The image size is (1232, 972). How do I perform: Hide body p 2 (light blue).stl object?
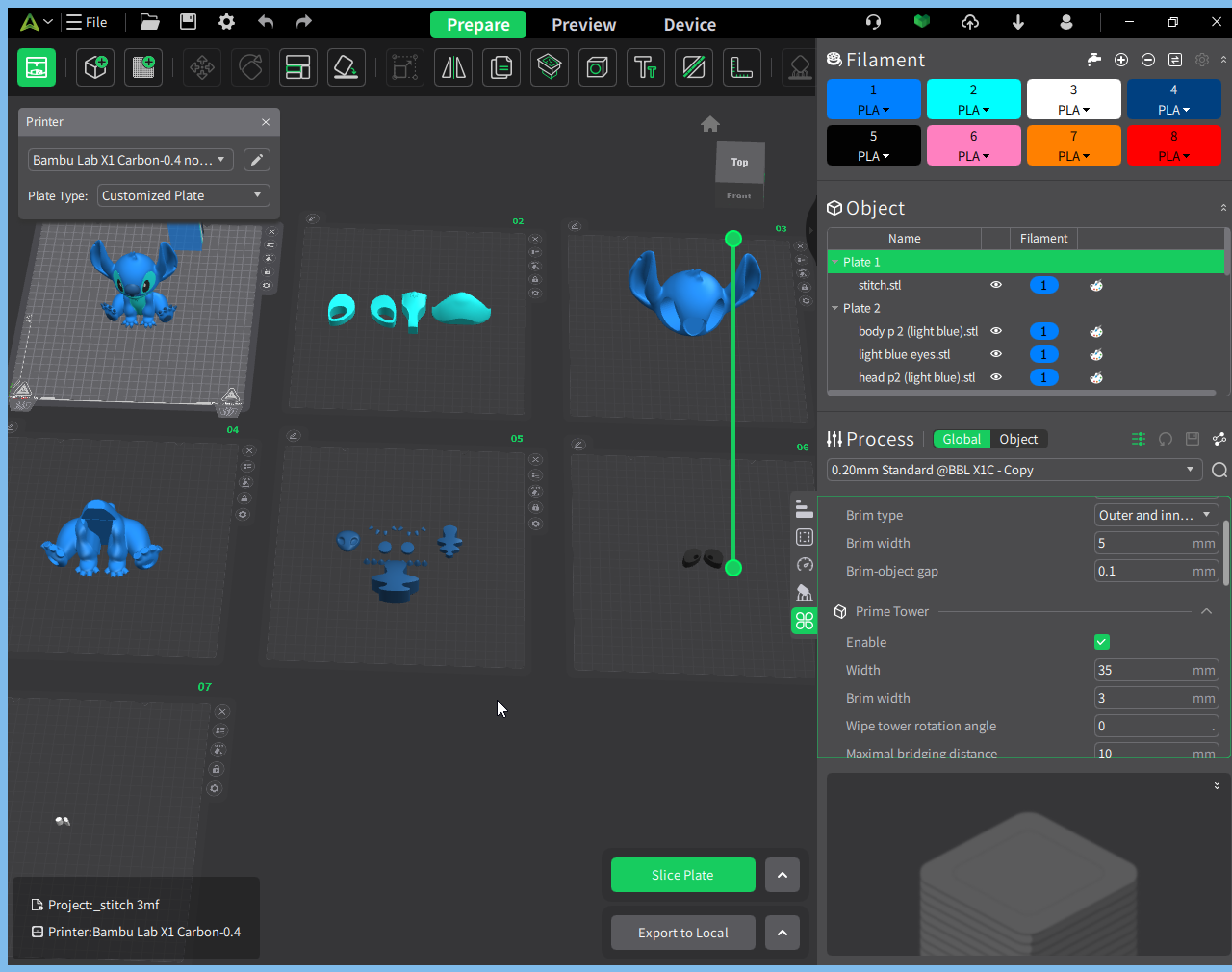(996, 332)
